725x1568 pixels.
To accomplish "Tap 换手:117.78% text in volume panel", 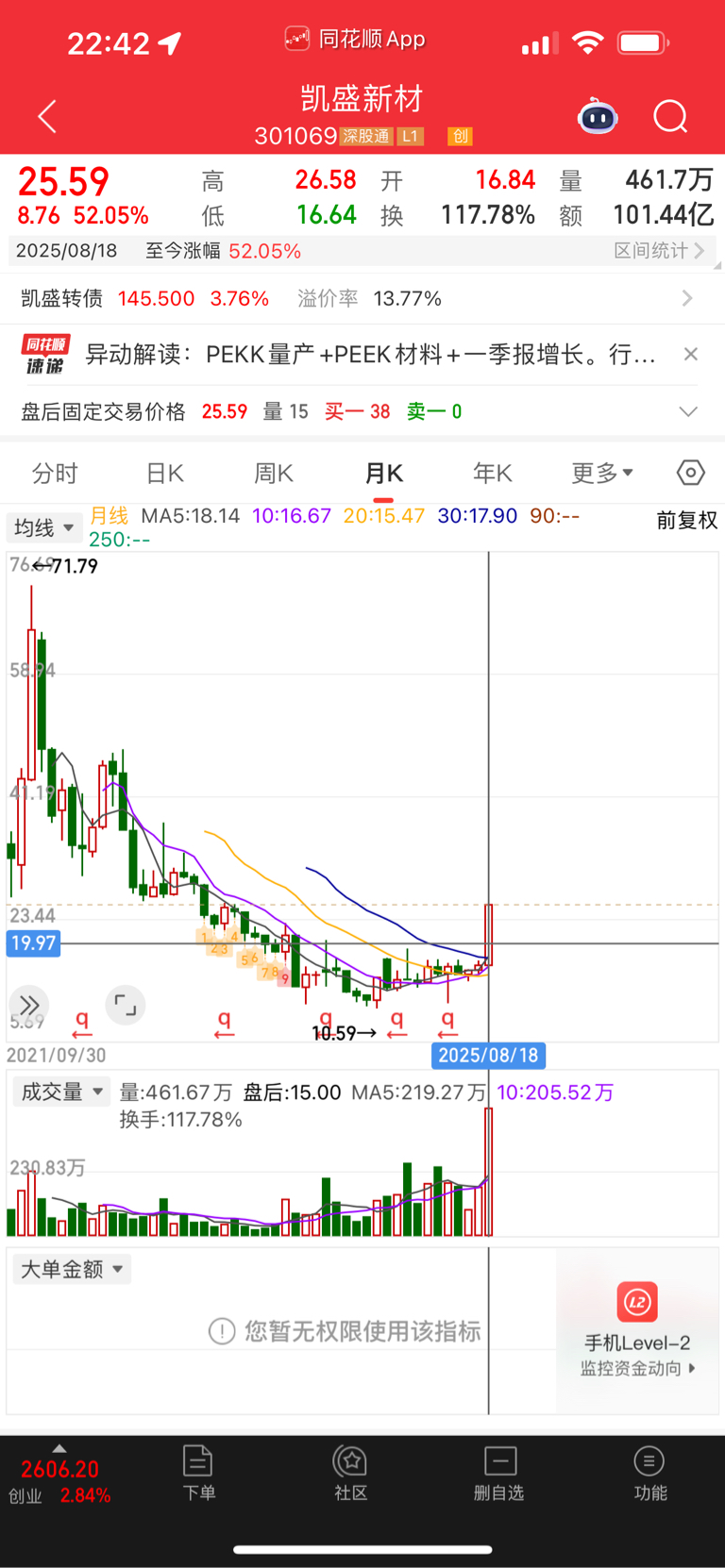I will (180, 1120).
